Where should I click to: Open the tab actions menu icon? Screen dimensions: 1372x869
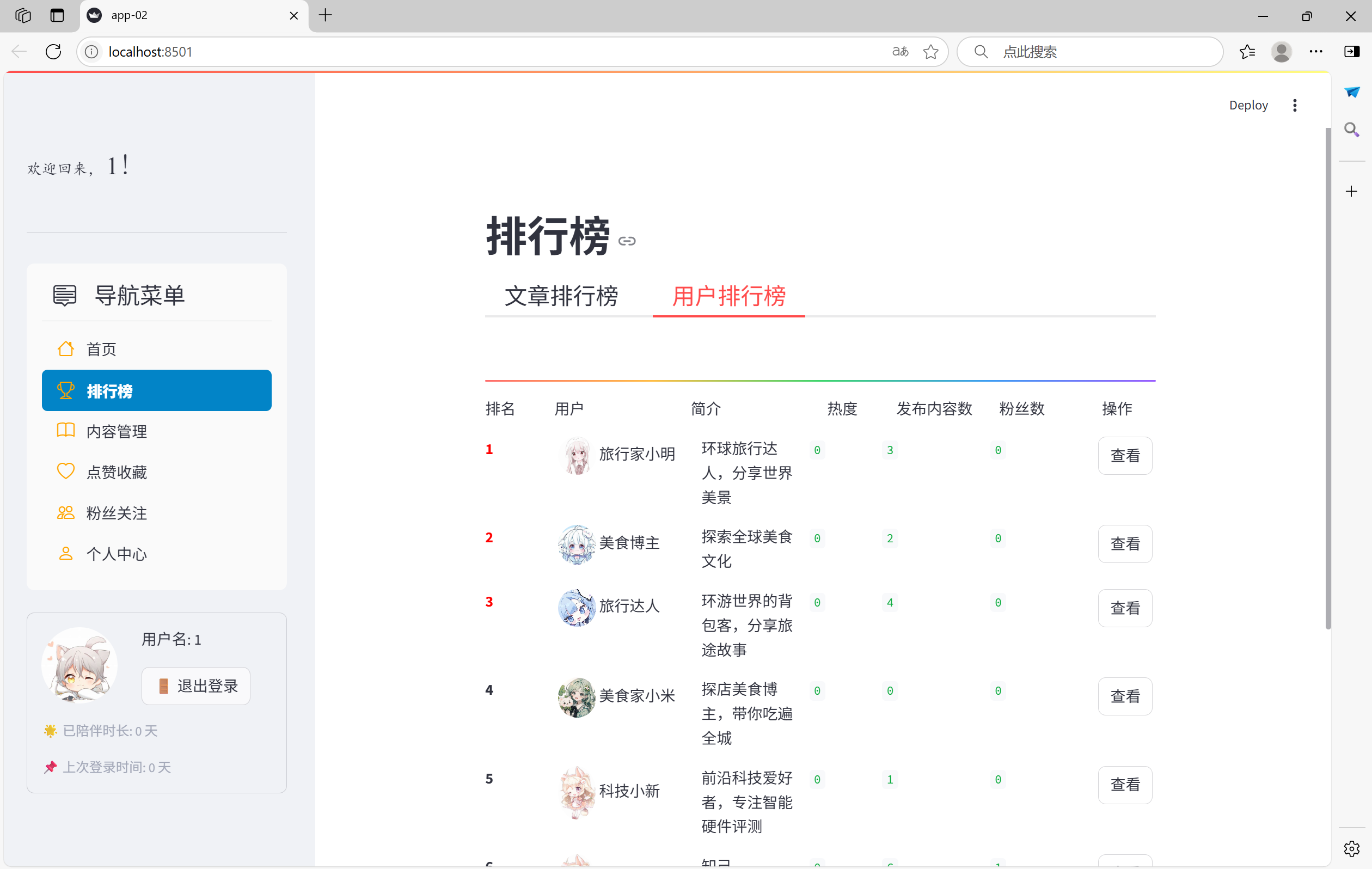click(57, 15)
